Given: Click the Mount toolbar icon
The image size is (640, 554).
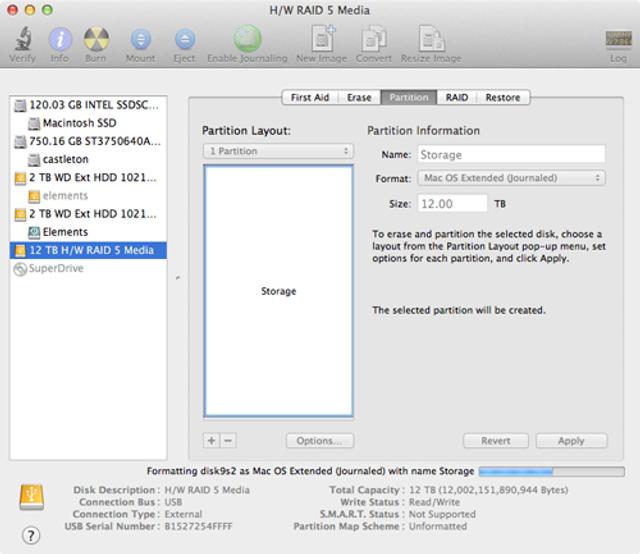Looking at the screenshot, I should (140, 41).
